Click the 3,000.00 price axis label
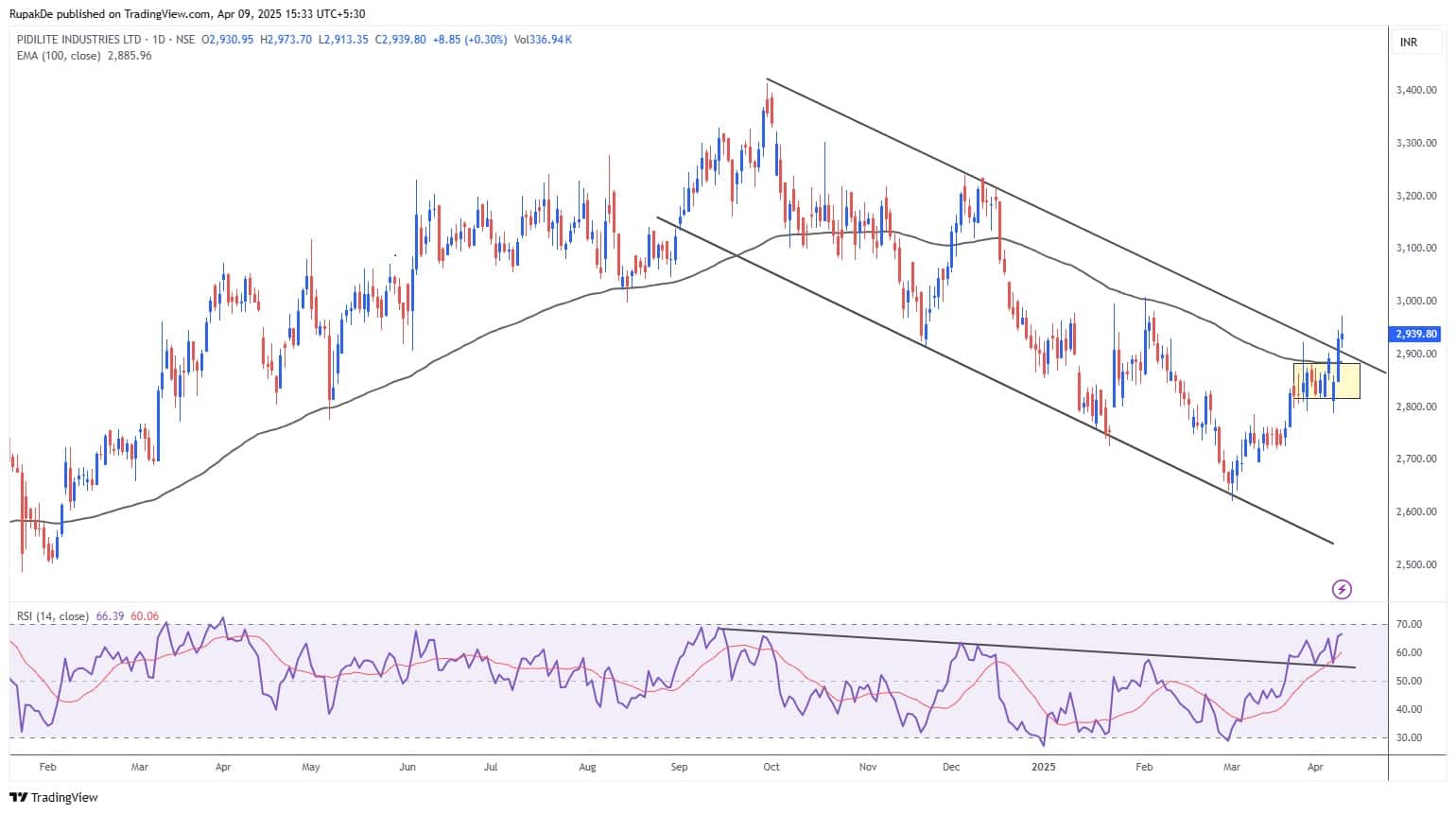 click(1416, 302)
